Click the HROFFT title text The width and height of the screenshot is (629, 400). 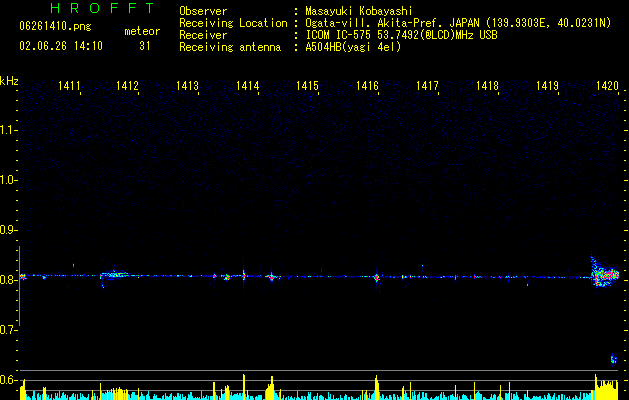[x=103, y=8]
